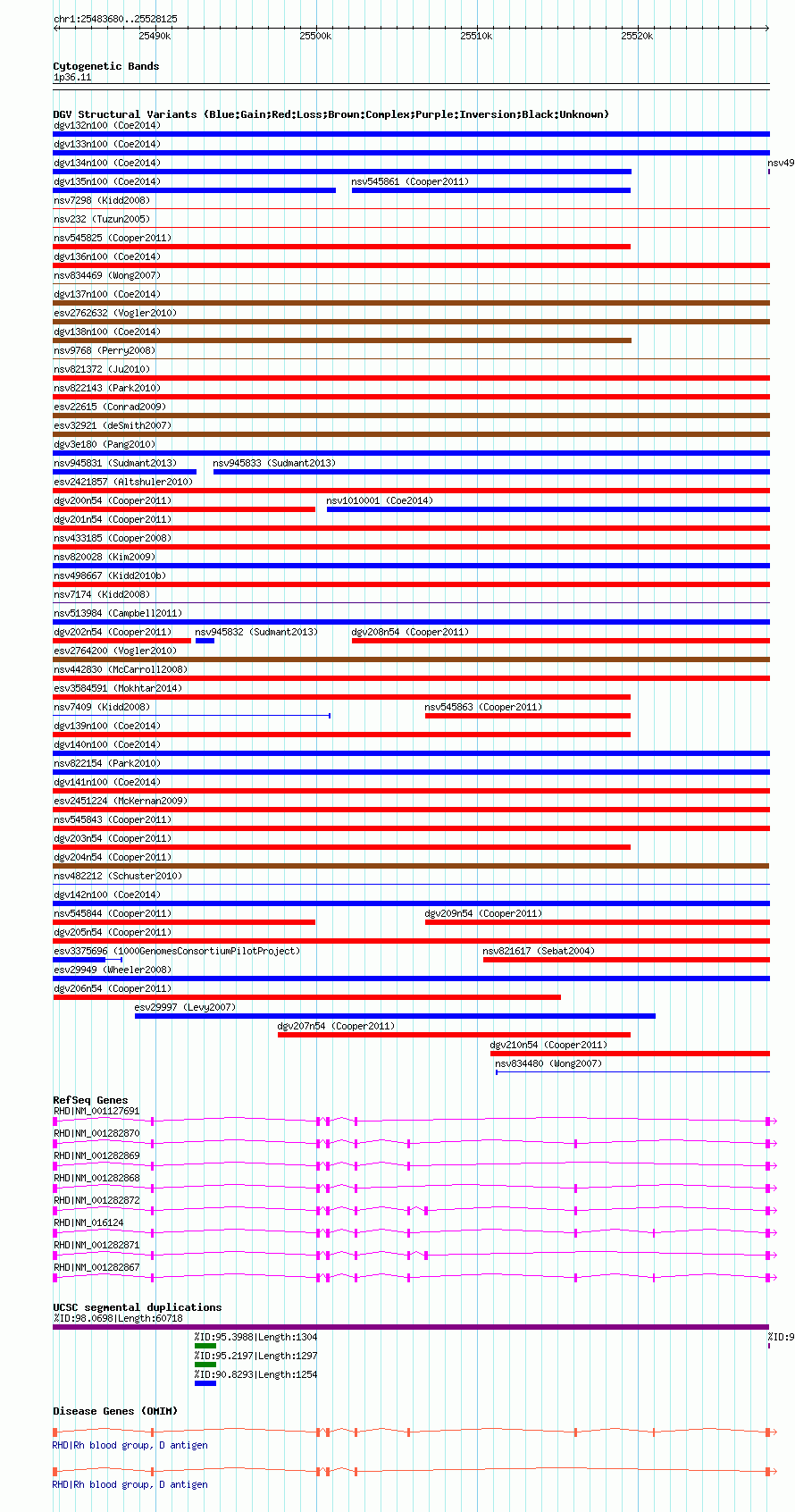Open the UCSC segmental duplications track title

138,1307
